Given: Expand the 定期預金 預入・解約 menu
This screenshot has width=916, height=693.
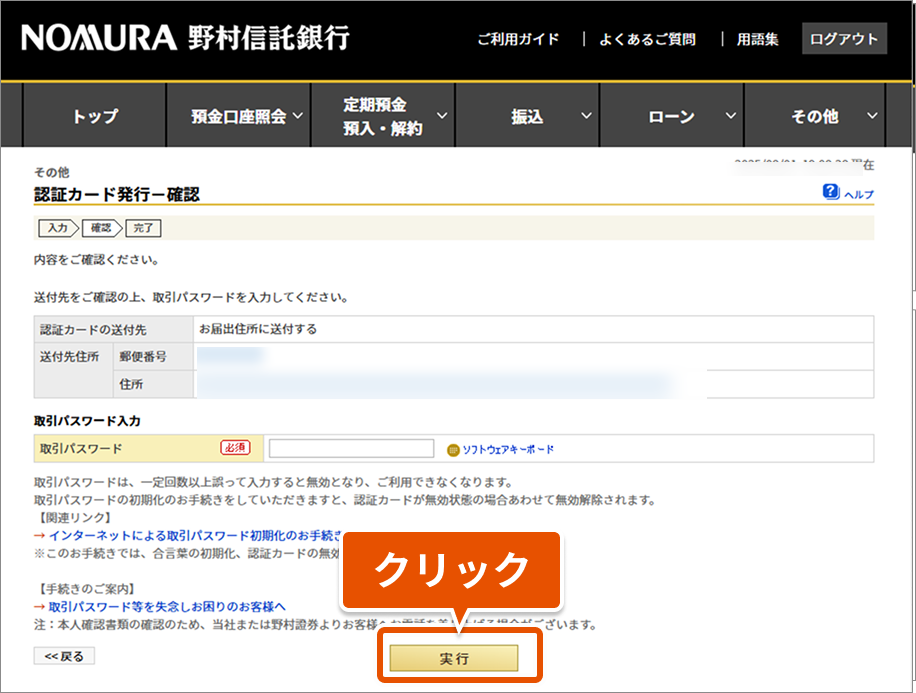Looking at the screenshot, I should [383, 116].
